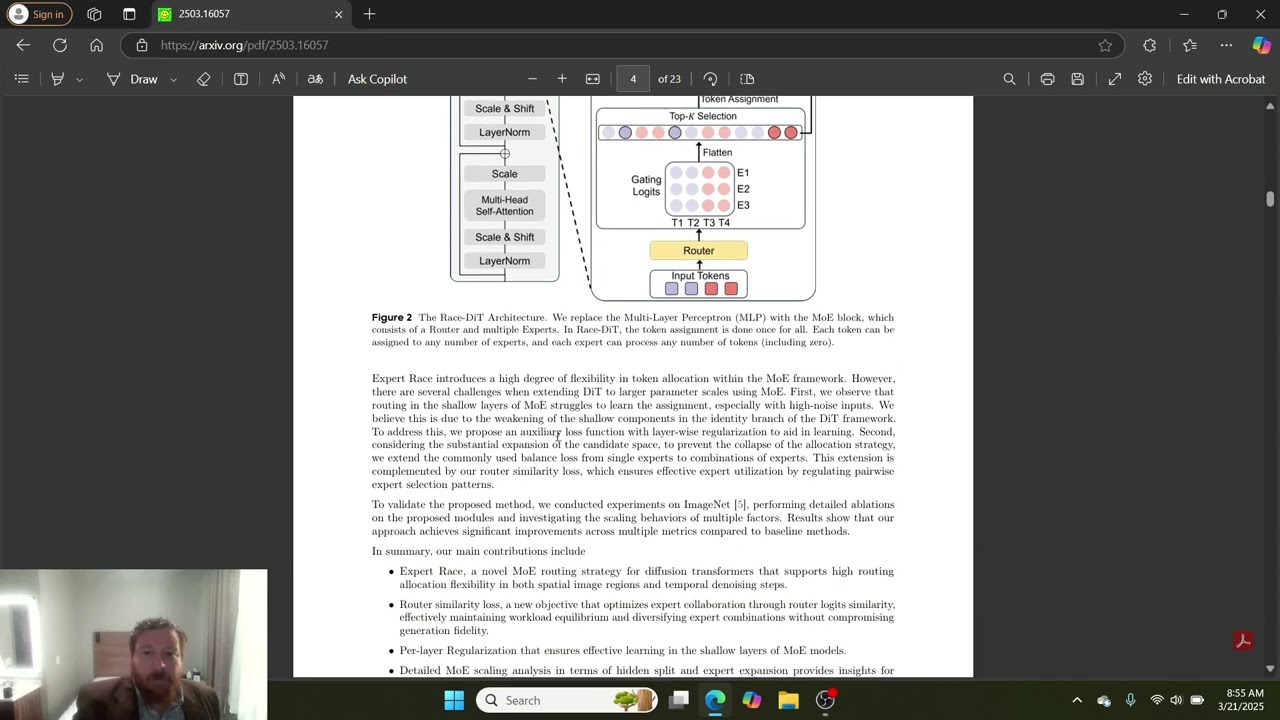Click the OBS Studio taskbar icon

[825, 700]
